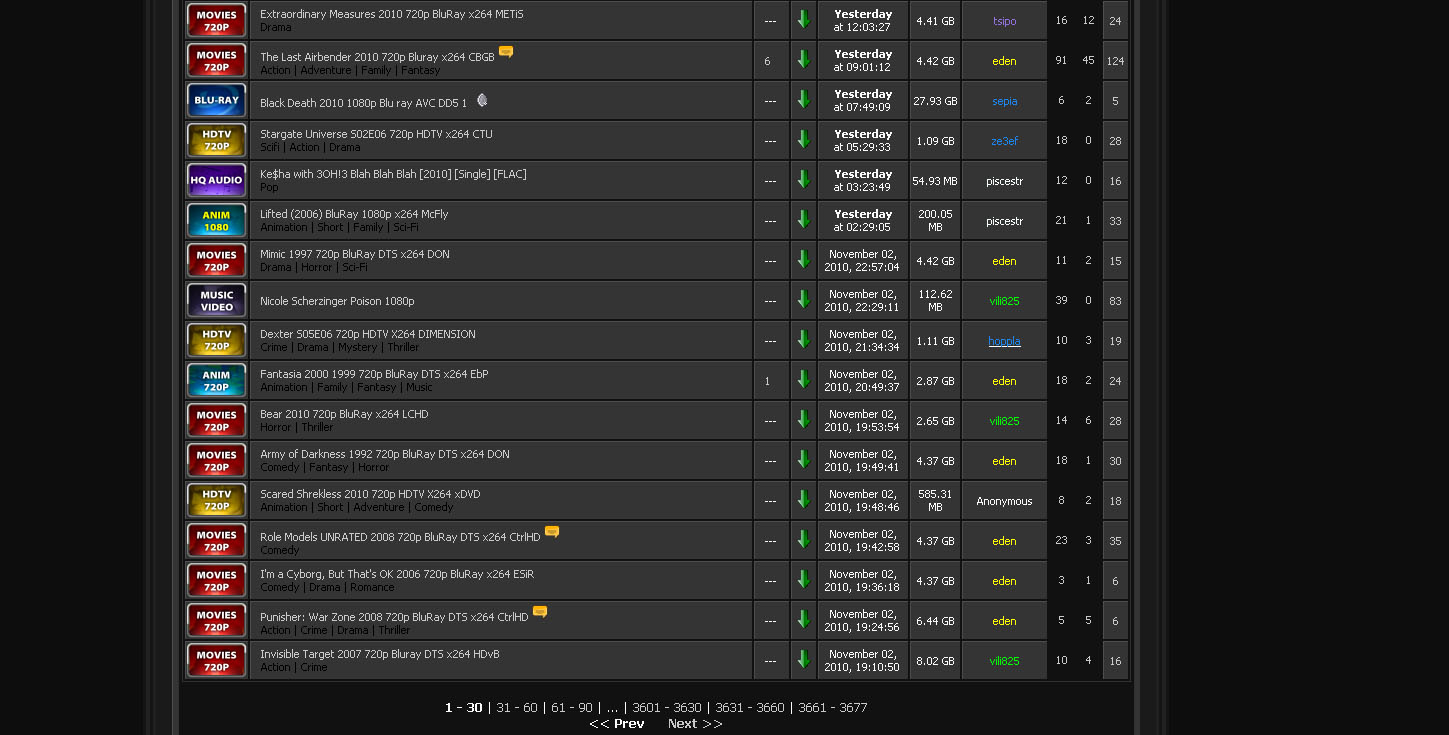Click the Movies 720p icon for Extraordinary Measures

pyautogui.click(x=216, y=20)
